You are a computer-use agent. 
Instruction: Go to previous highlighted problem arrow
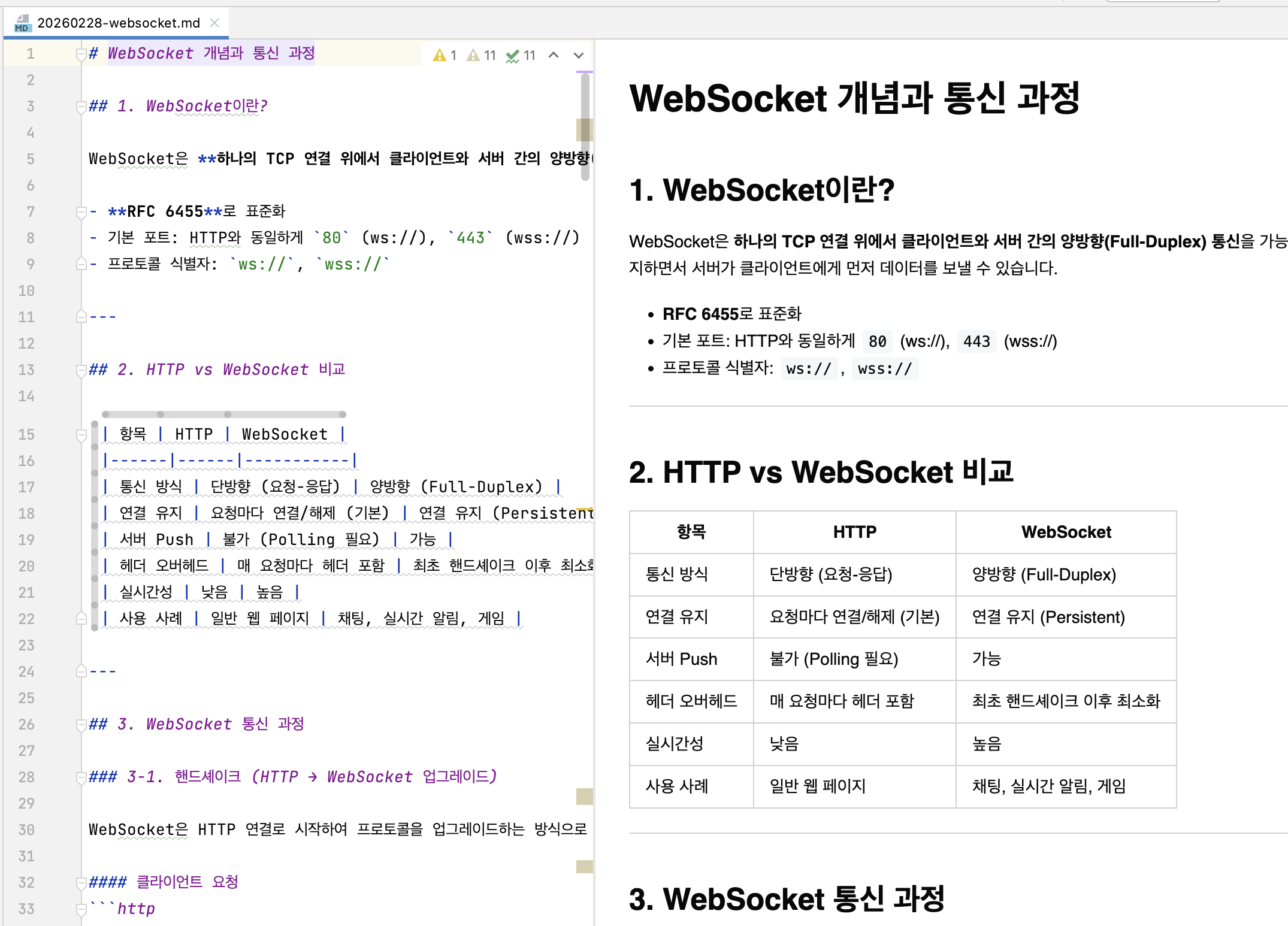(x=554, y=56)
